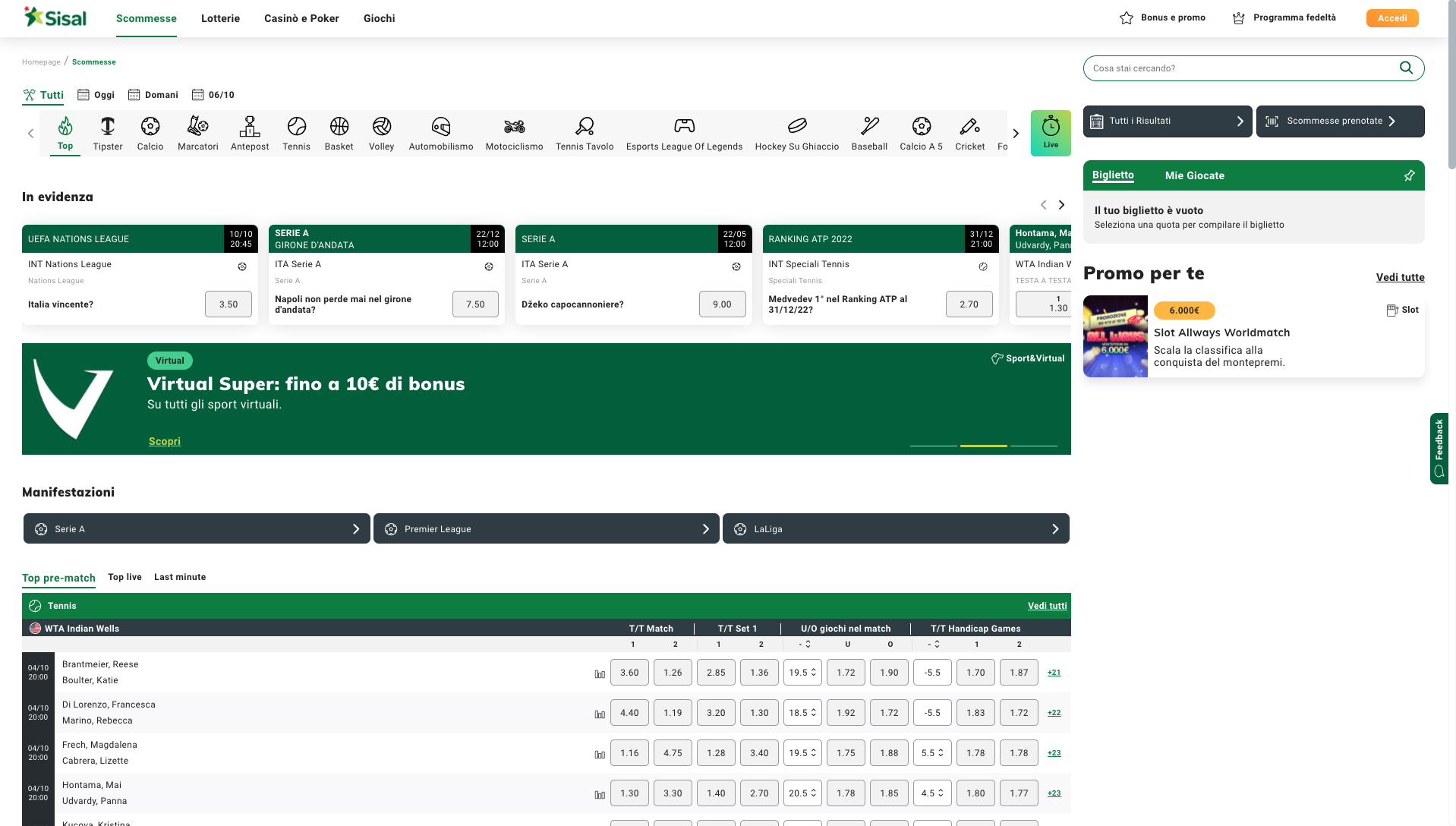Image resolution: width=1456 pixels, height=826 pixels.
Task: Select the second banner carousel indicator
Action: [983, 446]
